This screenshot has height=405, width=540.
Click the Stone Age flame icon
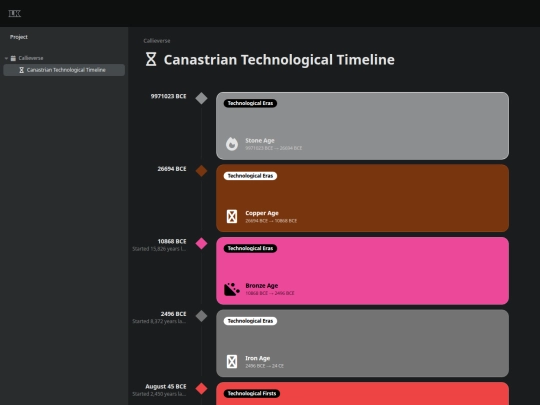(232, 144)
